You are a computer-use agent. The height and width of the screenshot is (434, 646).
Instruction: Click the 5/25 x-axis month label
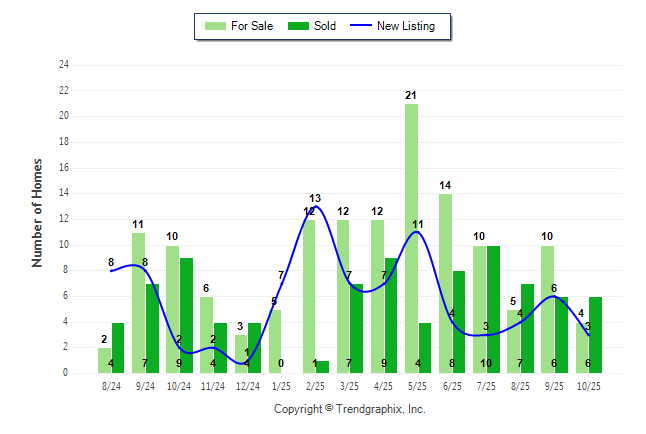click(418, 385)
